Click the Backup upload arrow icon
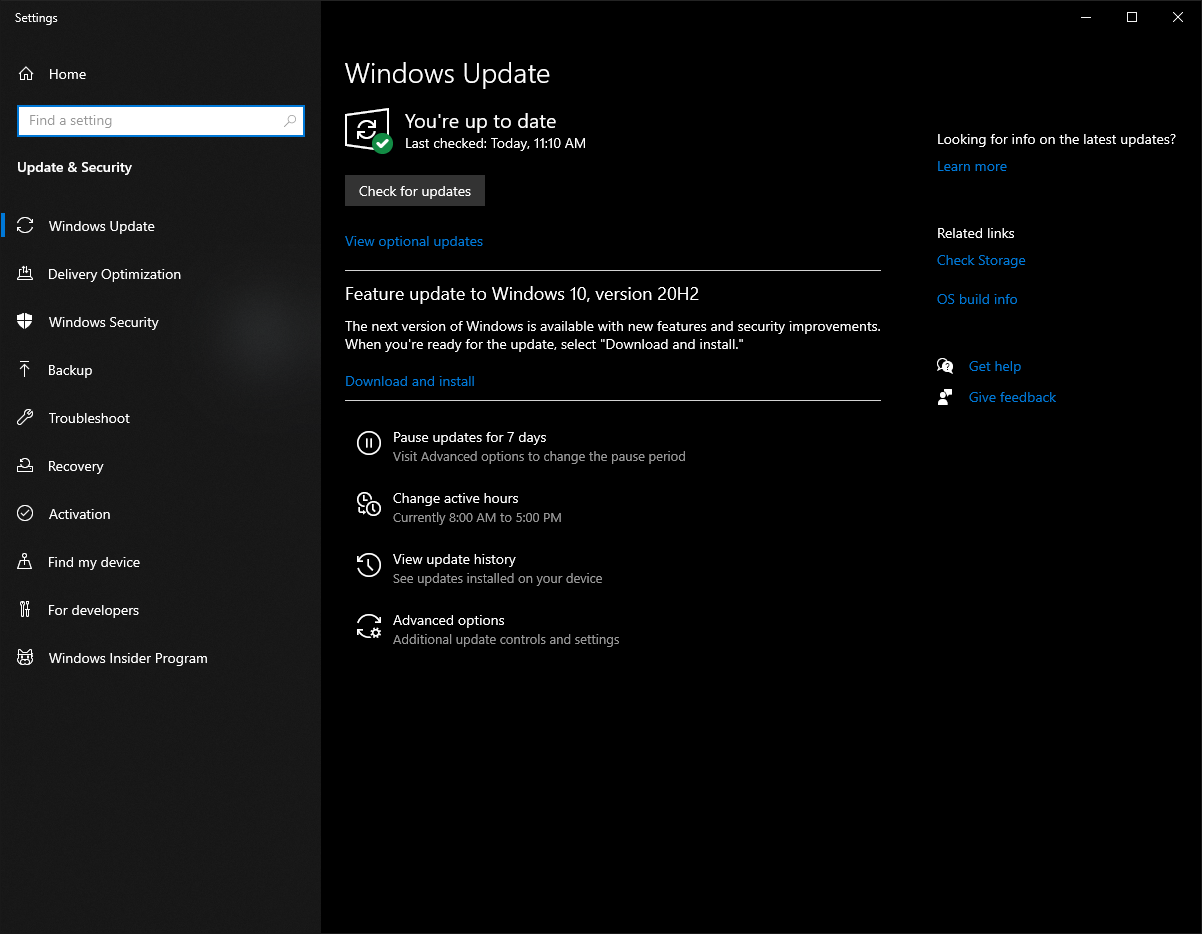Viewport: 1202px width, 934px height. (x=26, y=370)
